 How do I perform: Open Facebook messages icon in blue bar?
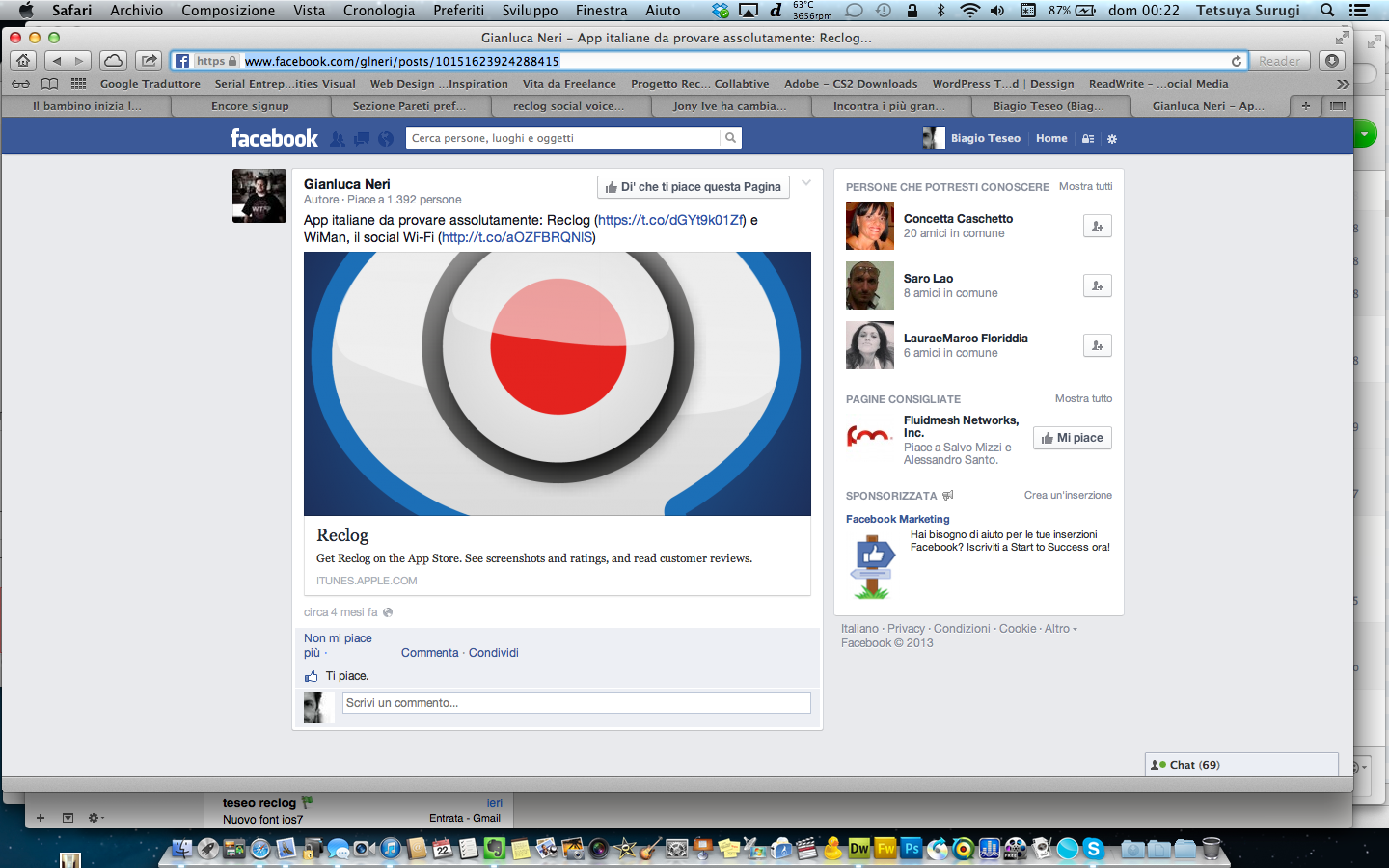(x=361, y=139)
